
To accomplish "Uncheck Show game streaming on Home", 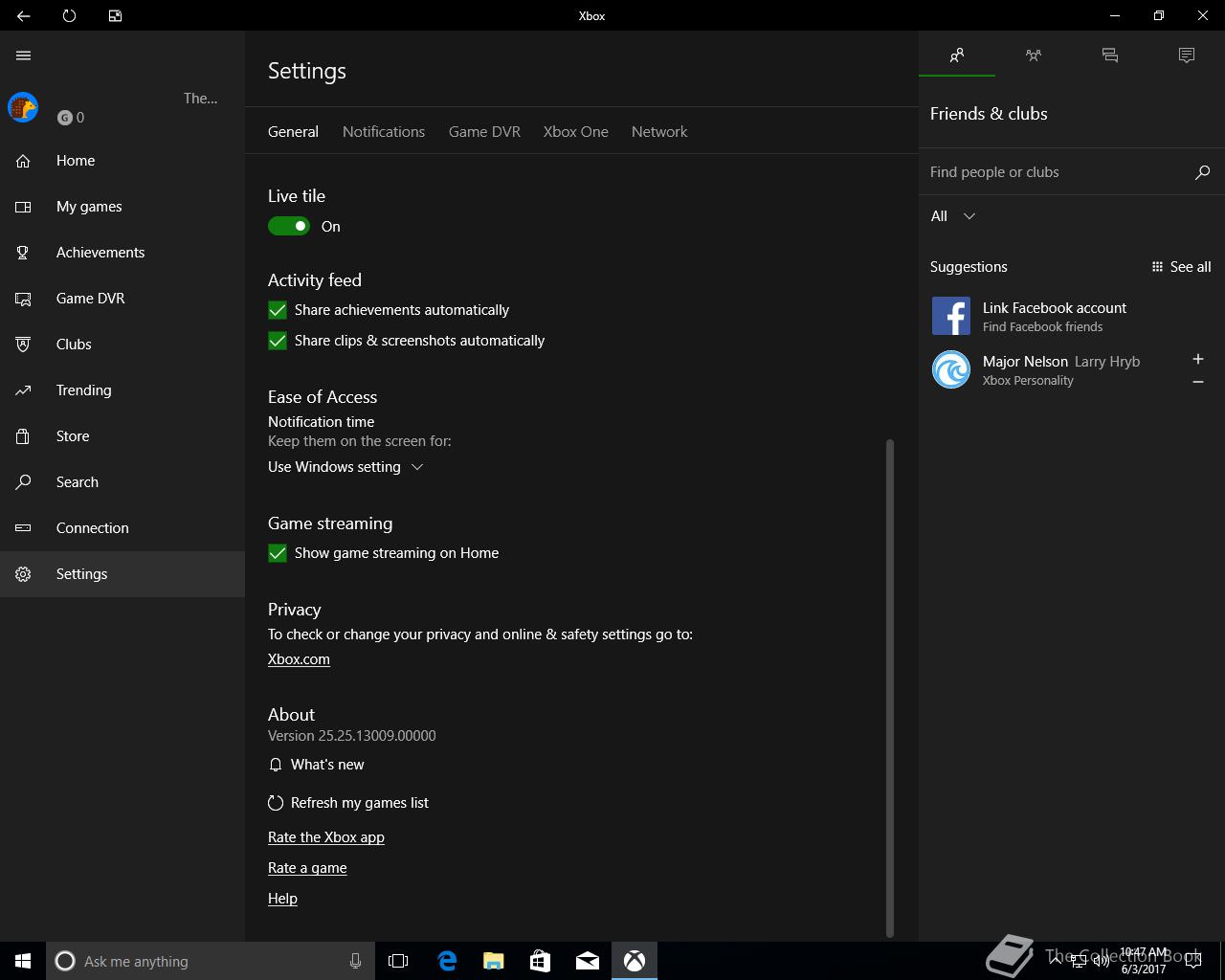I will point(278,553).
